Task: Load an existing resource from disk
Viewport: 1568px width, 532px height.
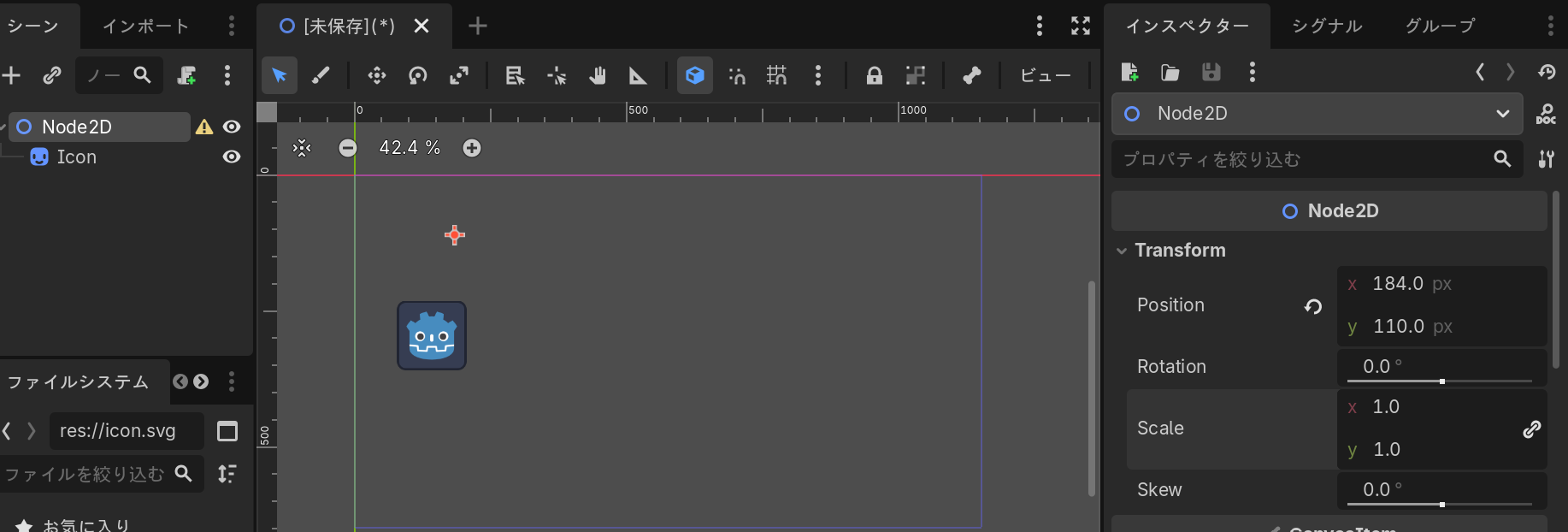Action: (x=1170, y=72)
